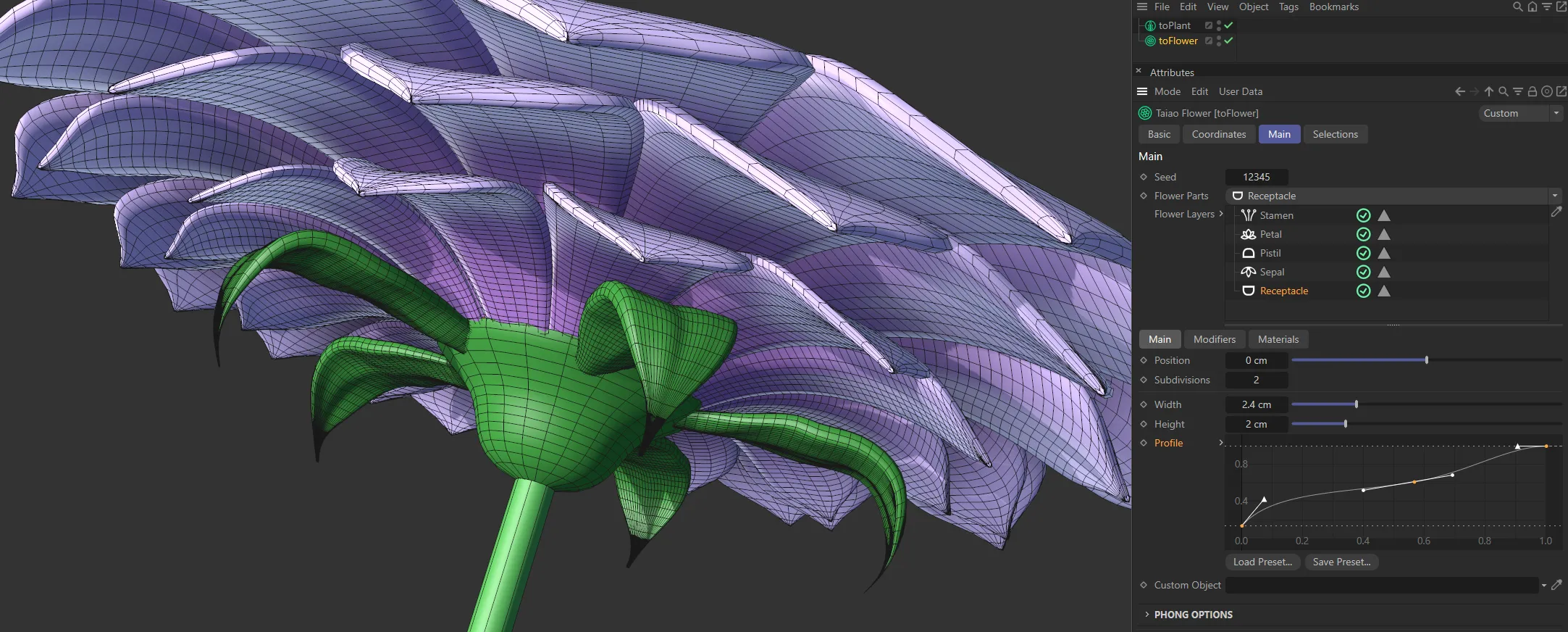Open the Custom Object dropdown arrow
The width and height of the screenshot is (1568, 632).
pos(1544,585)
